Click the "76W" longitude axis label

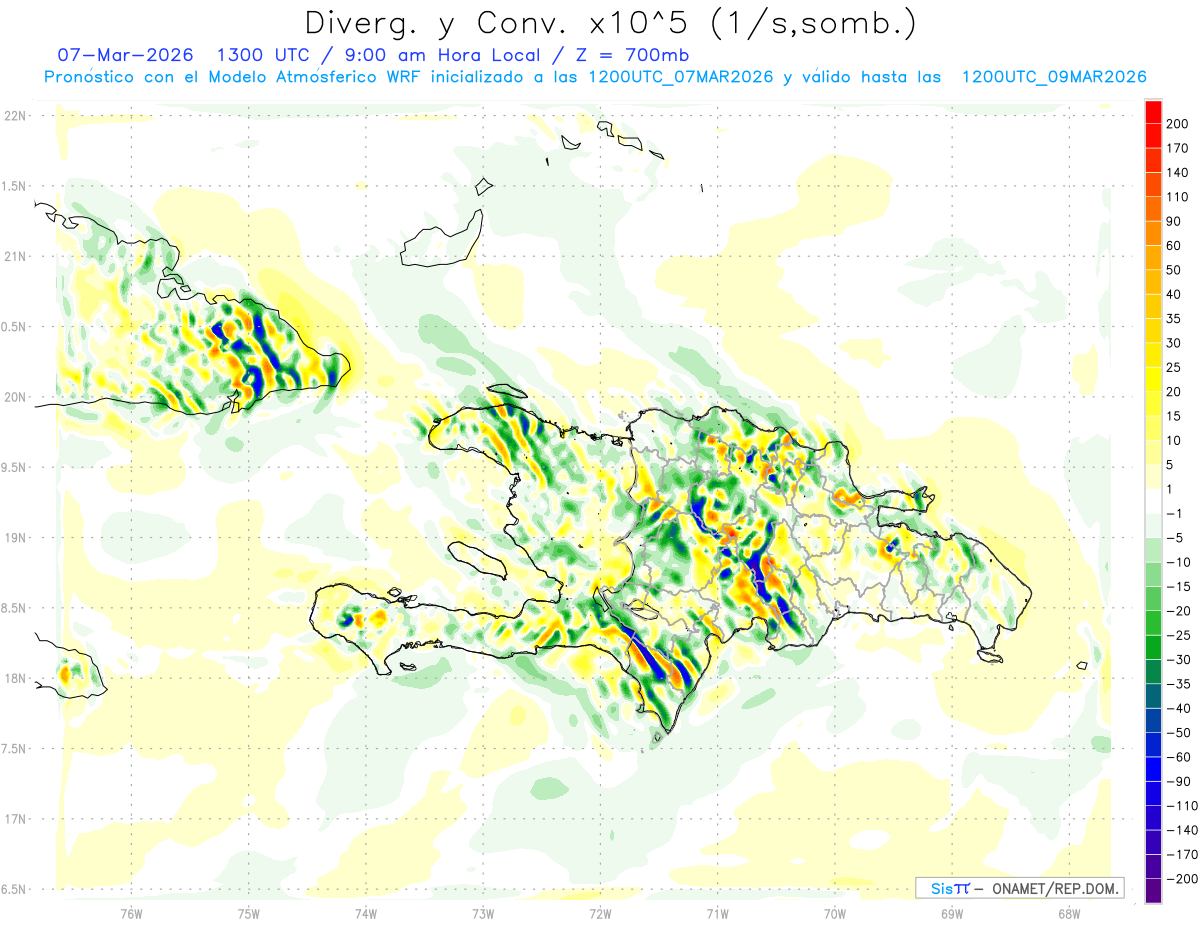[x=131, y=913]
